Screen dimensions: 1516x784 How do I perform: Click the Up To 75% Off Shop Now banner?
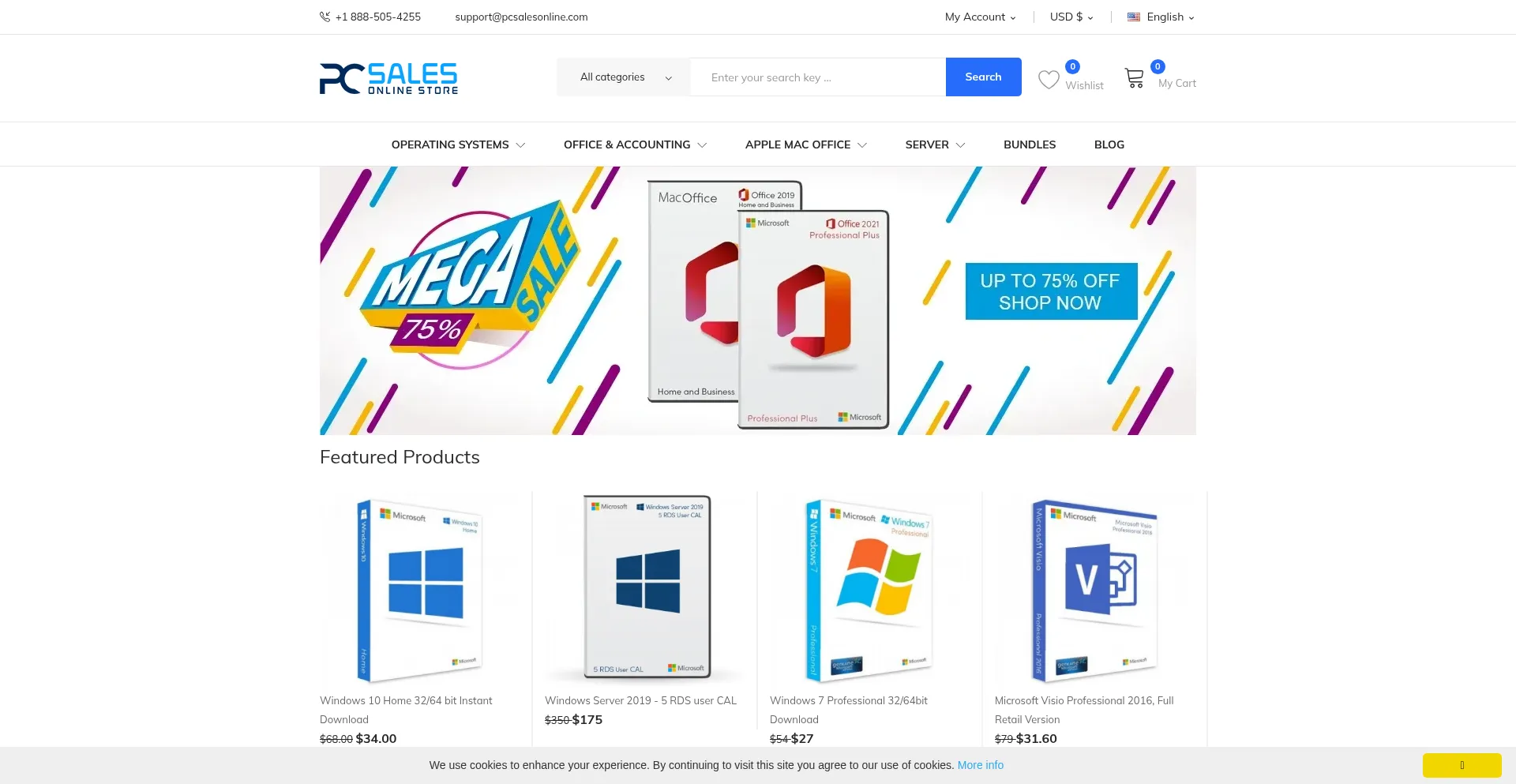[x=1051, y=291]
